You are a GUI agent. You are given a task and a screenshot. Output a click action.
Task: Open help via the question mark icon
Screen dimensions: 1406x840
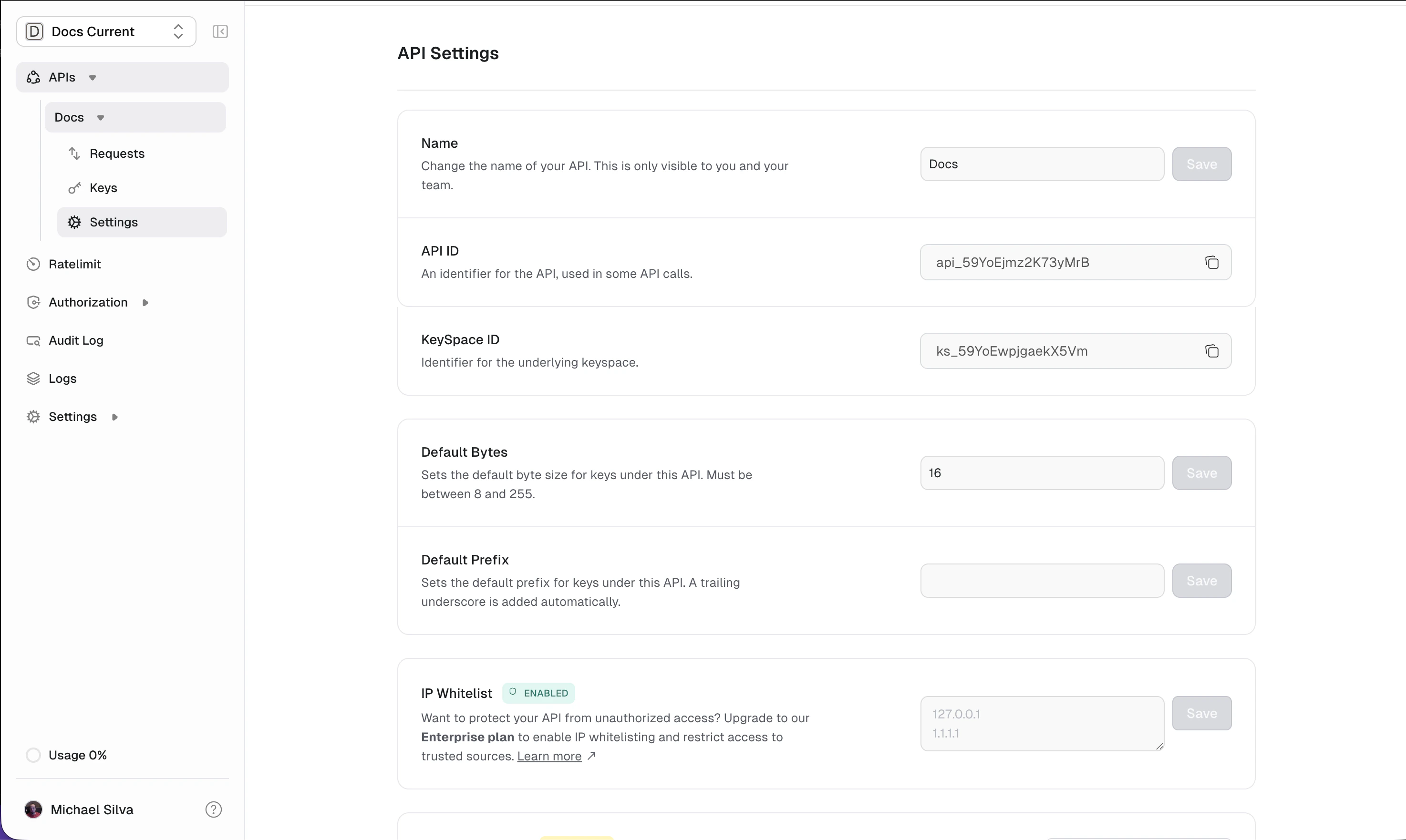coord(214,809)
